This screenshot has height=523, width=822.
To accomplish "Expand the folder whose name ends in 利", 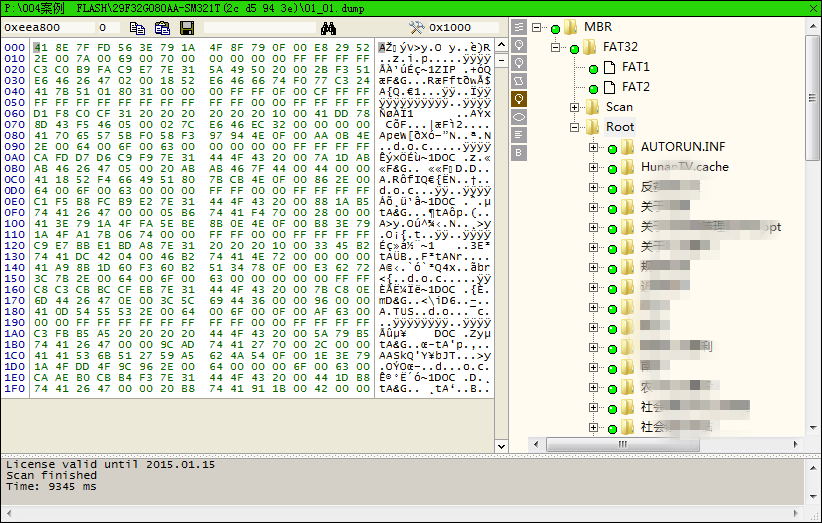I will click(593, 347).
